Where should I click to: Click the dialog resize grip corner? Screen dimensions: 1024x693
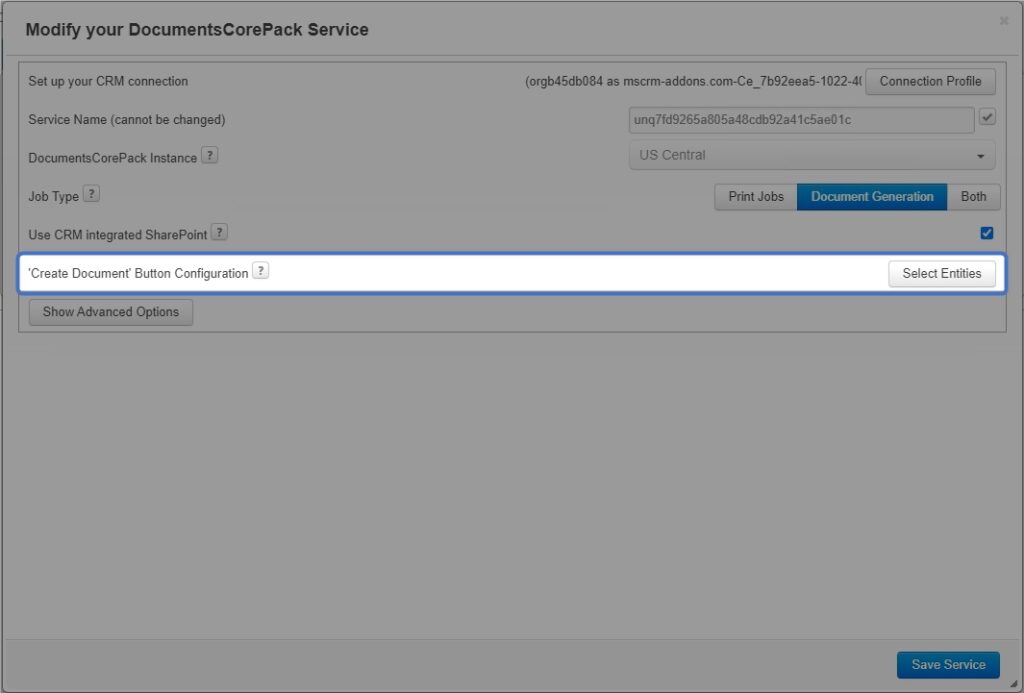tap(1014, 683)
